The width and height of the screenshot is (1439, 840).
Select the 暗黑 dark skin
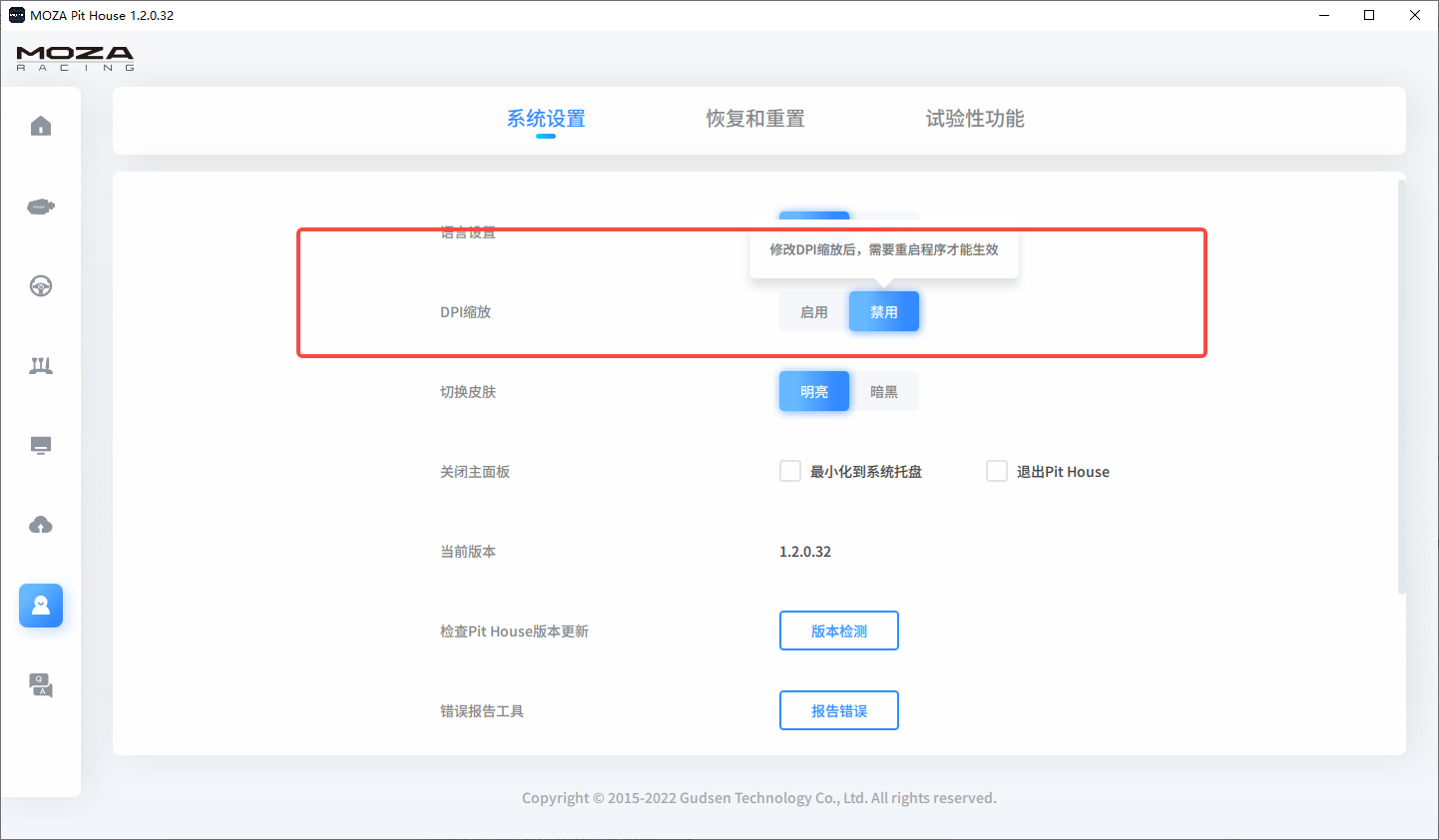(884, 392)
